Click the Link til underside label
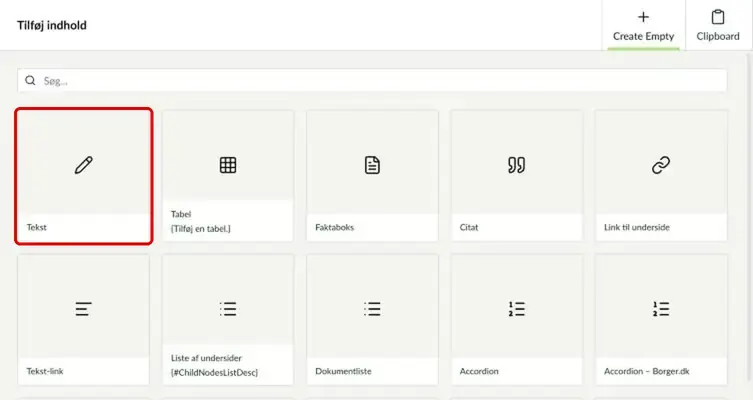The height and width of the screenshot is (400, 753). [637, 228]
